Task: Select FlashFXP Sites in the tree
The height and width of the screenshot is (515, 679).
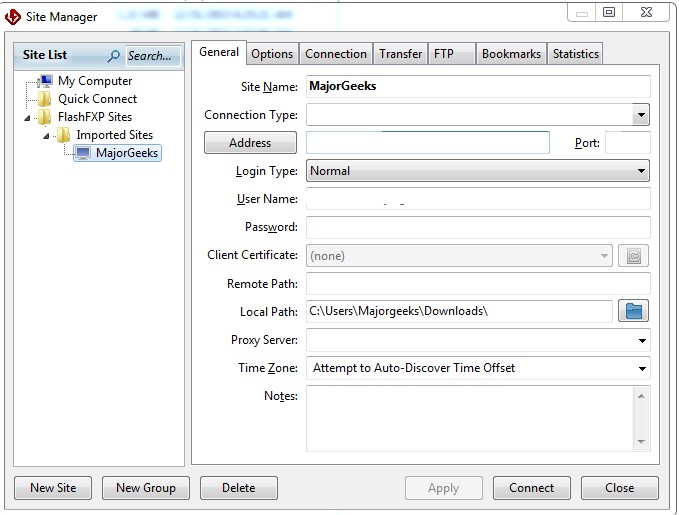Action: (95, 117)
